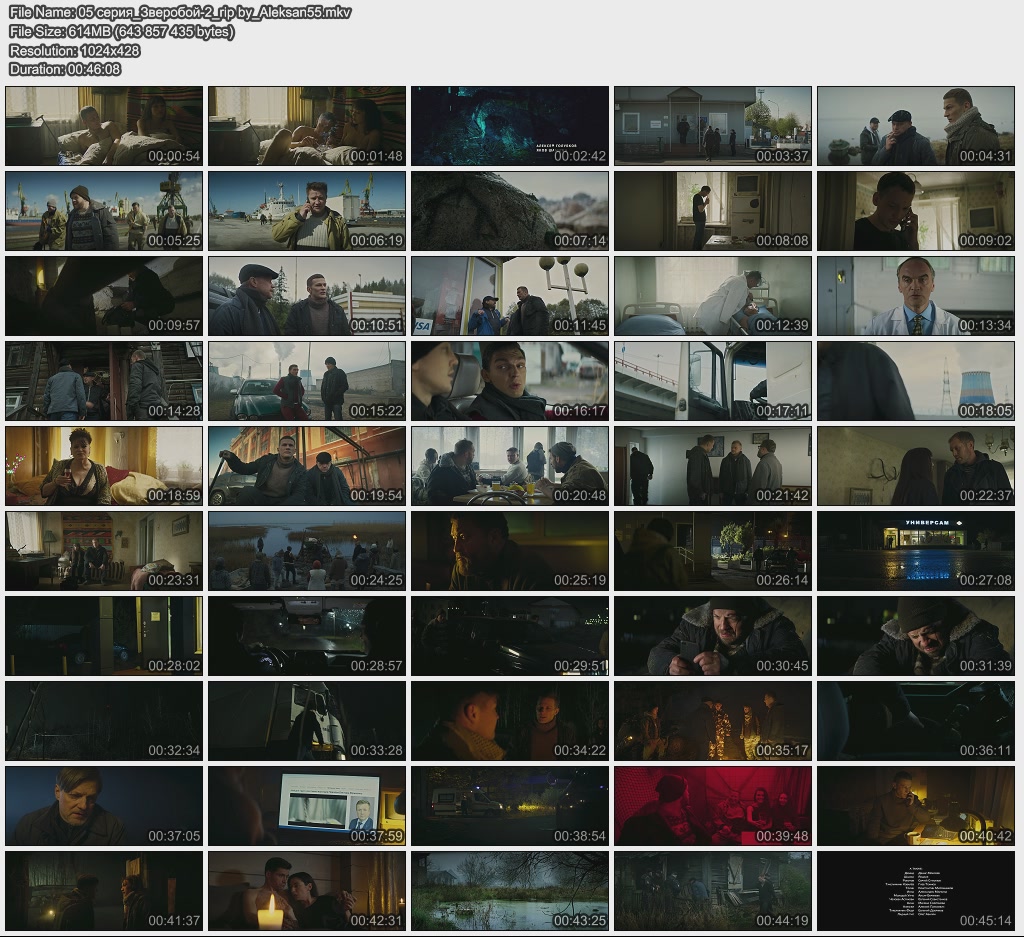Select the thumbnail timestamped 00:16:17
1024x937 pixels.
coord(509,381)
